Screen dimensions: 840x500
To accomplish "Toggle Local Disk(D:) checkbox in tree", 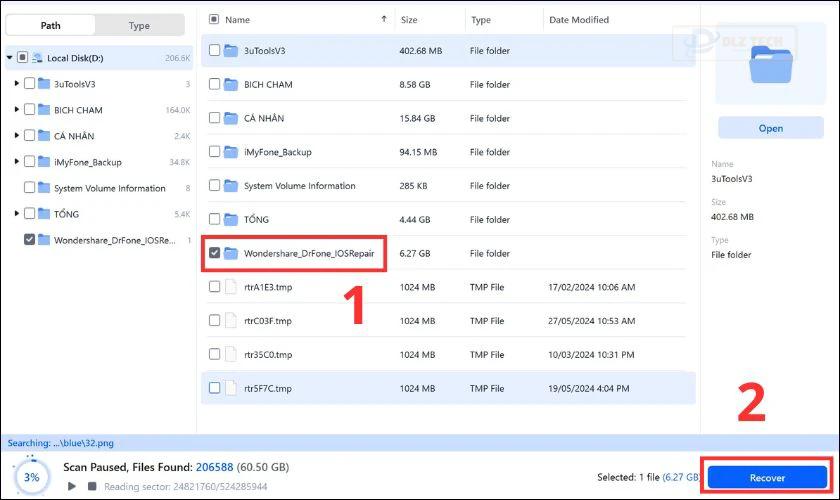I will (22, 57).
